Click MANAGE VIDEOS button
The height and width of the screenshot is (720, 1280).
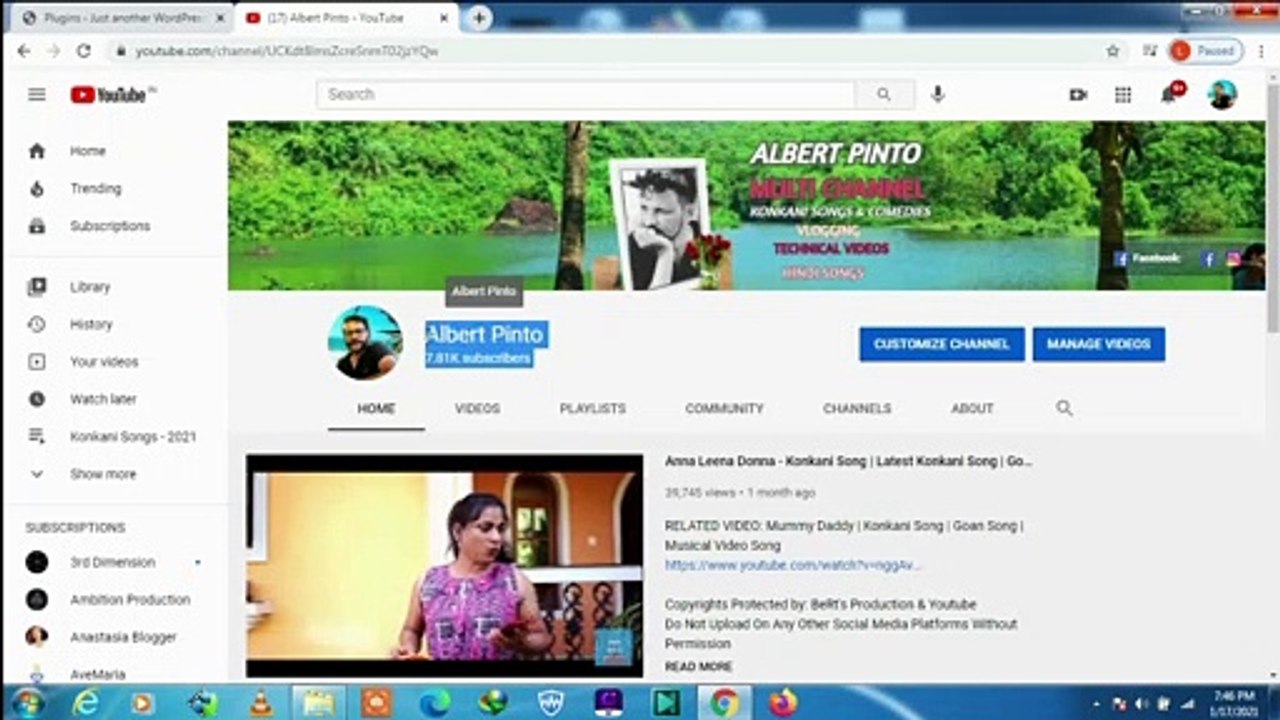(1099, 344)
